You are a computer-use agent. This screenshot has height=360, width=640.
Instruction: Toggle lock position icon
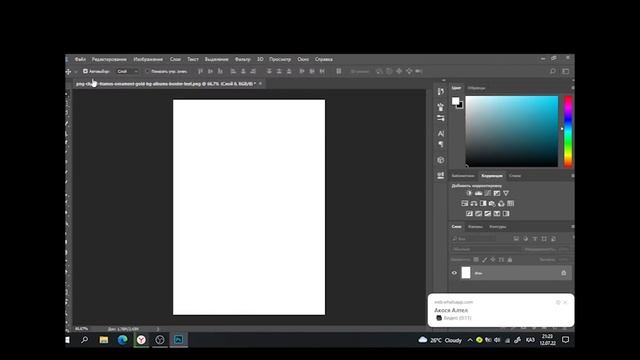tap(493, 260)
